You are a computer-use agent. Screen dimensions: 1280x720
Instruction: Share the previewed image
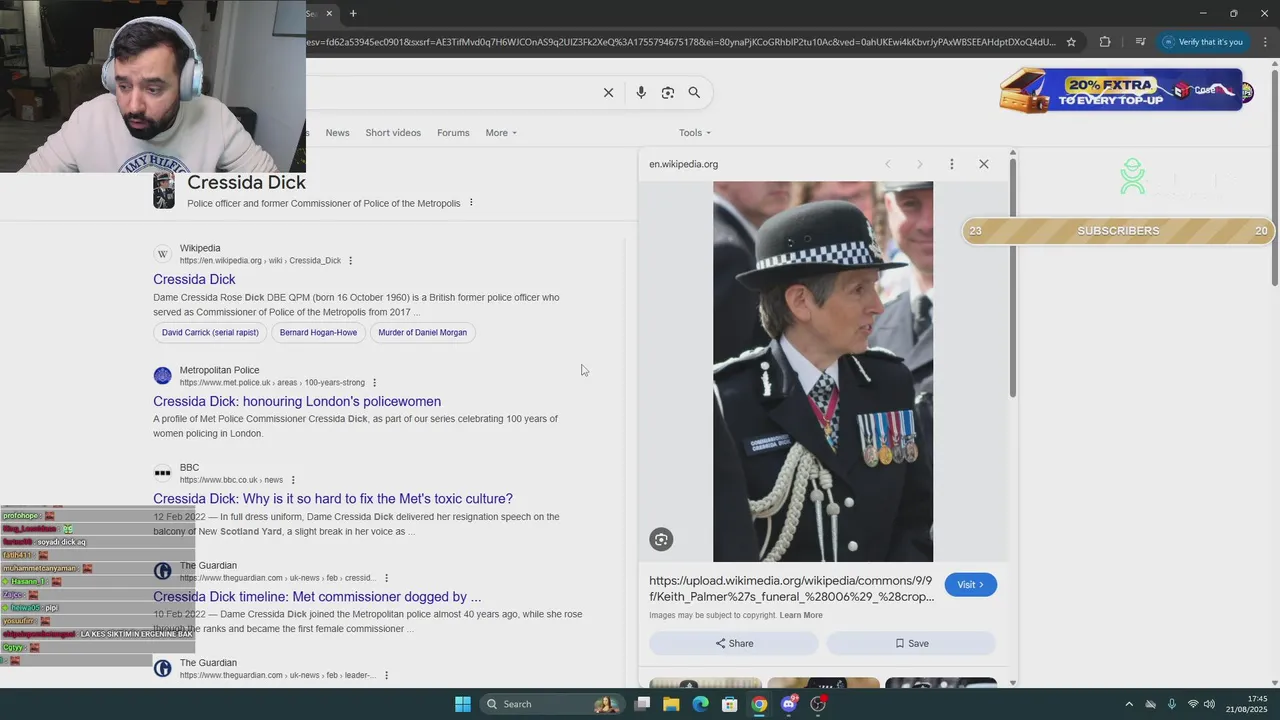click(734, 643)
